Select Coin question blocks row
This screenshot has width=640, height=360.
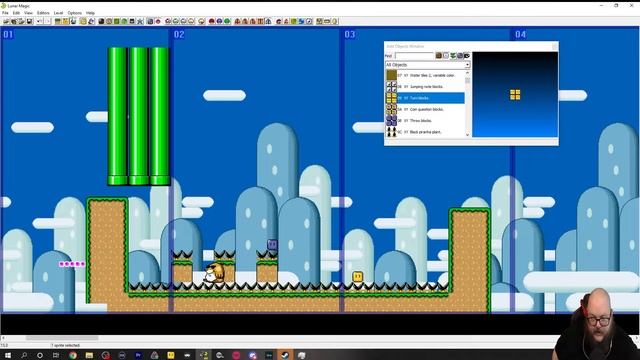425,109
